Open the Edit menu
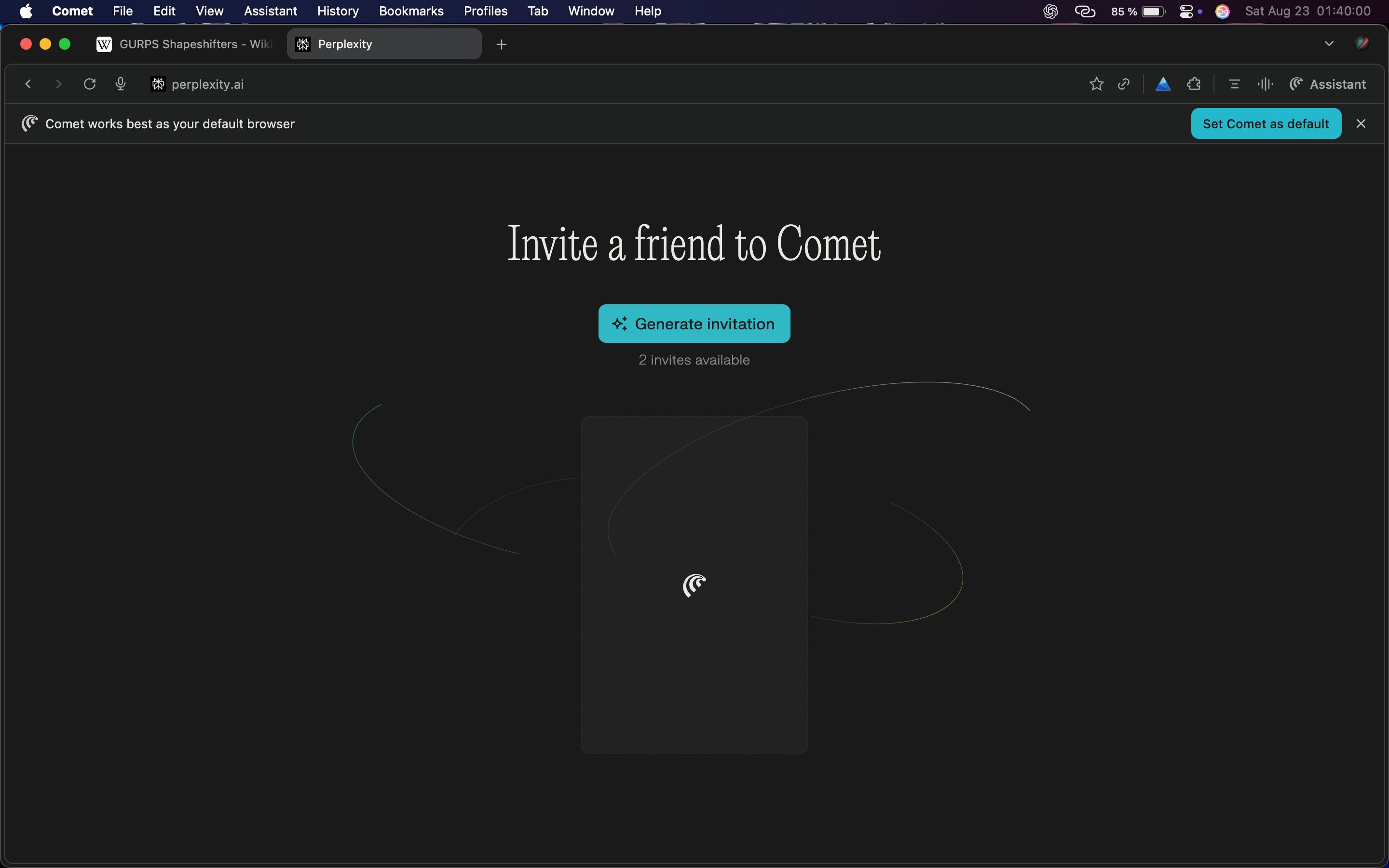This screenshot has height=868, width=1389. [164, 11]
